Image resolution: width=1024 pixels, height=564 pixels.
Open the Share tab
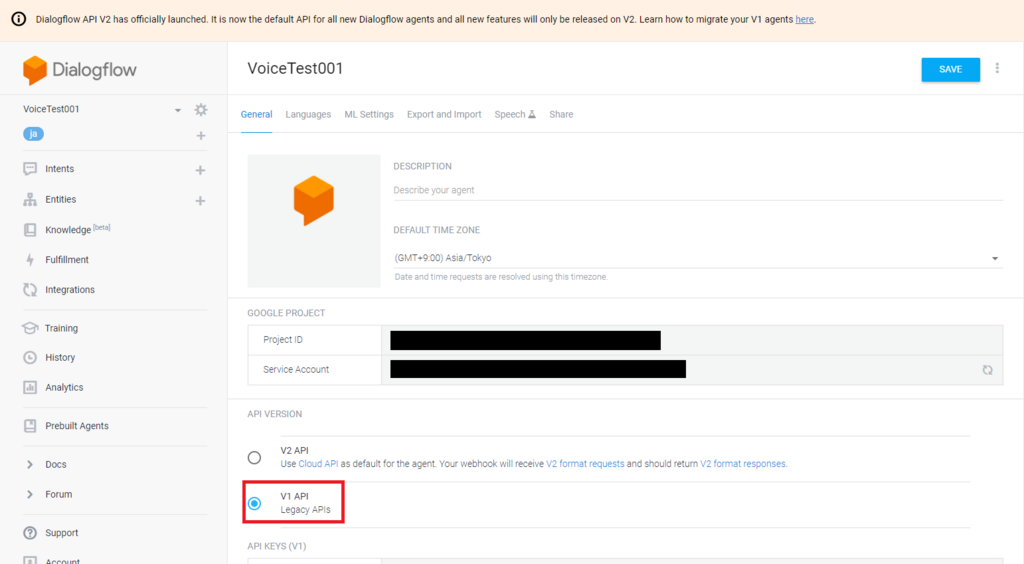pos(561,114)
